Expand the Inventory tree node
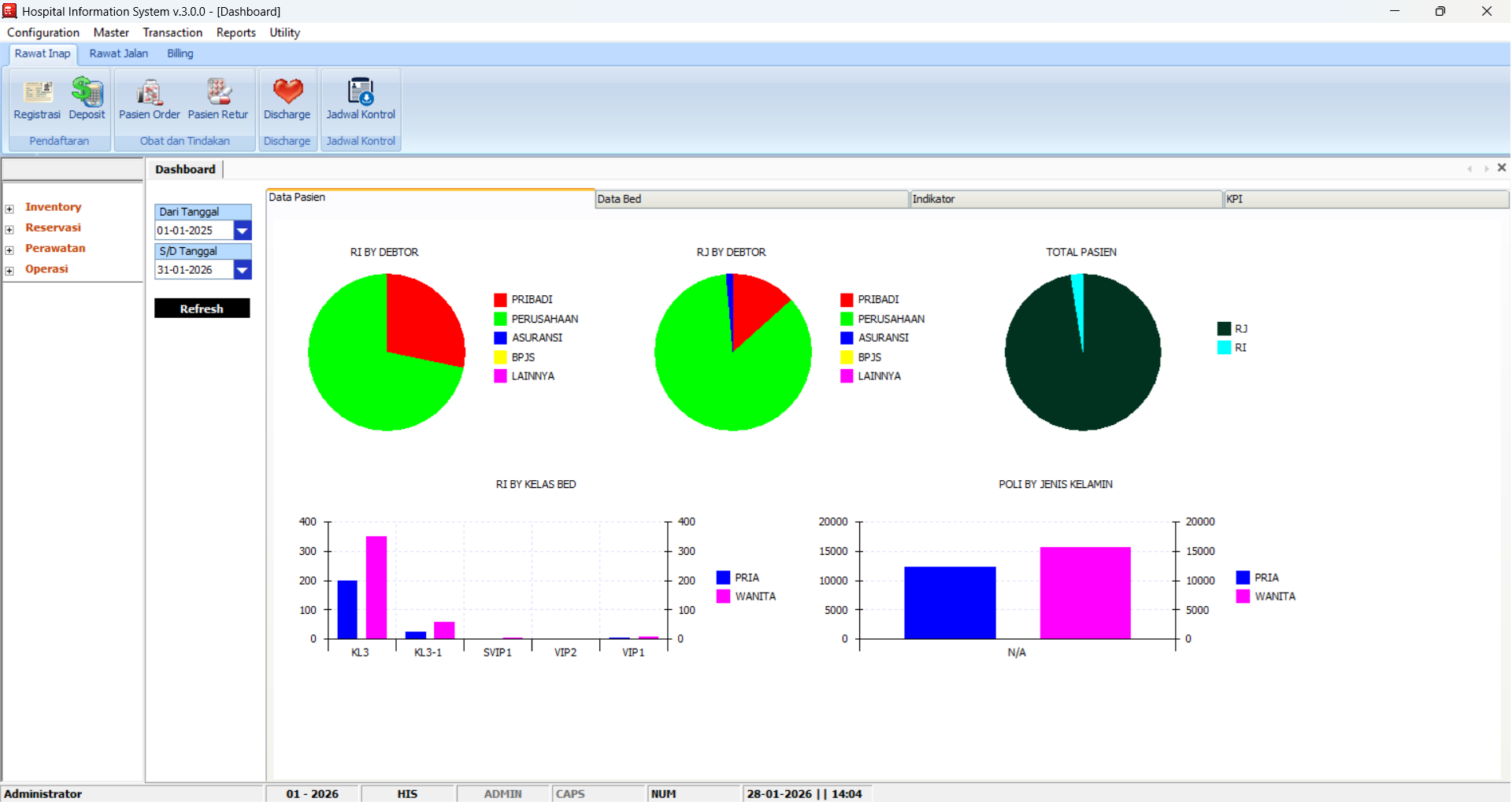 click(9, 209)
